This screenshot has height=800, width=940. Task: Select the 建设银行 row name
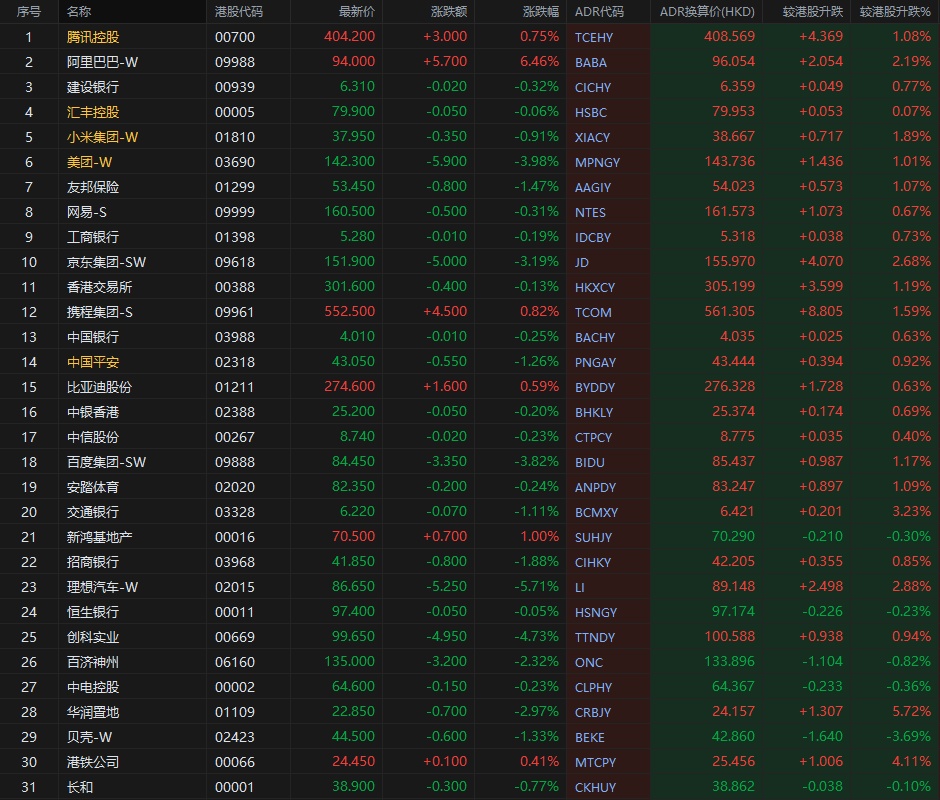pyautogui.click(x=93, y=87)
